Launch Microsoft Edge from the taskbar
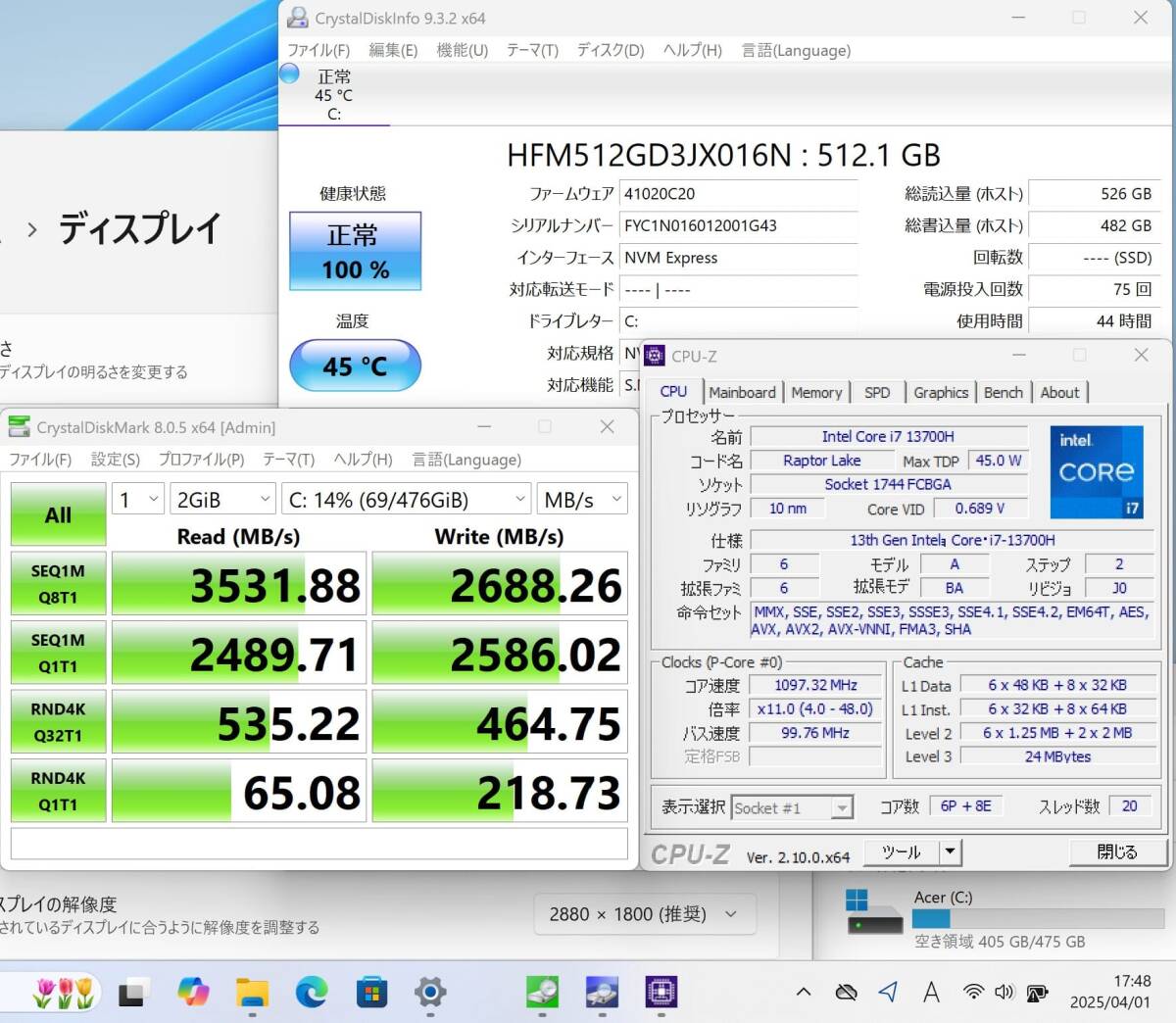The image size is (1176, 1023). click(312, 993)
